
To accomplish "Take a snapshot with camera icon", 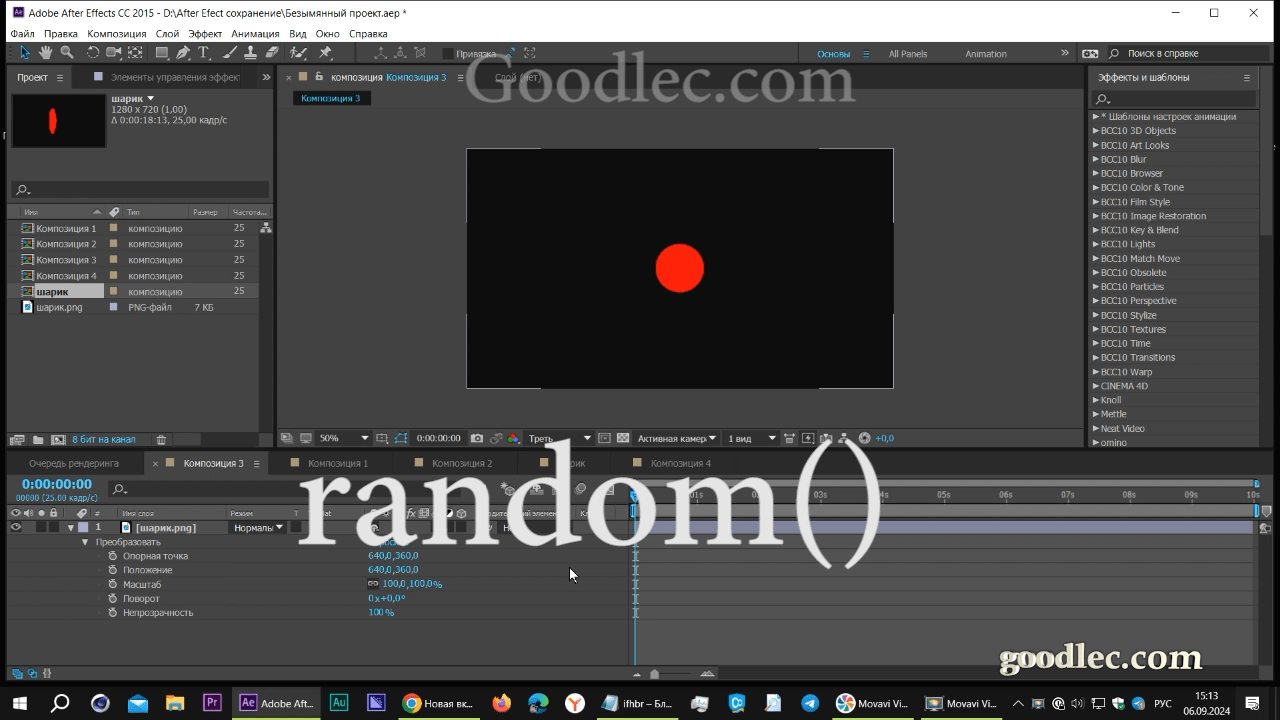I will [477, 438].
